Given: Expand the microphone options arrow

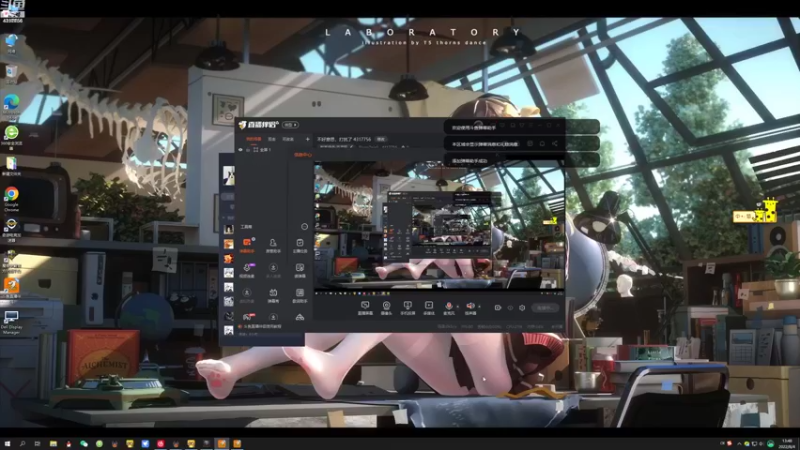Looking at the screenshot, I should pyautogui.click(x=457, y=307).
